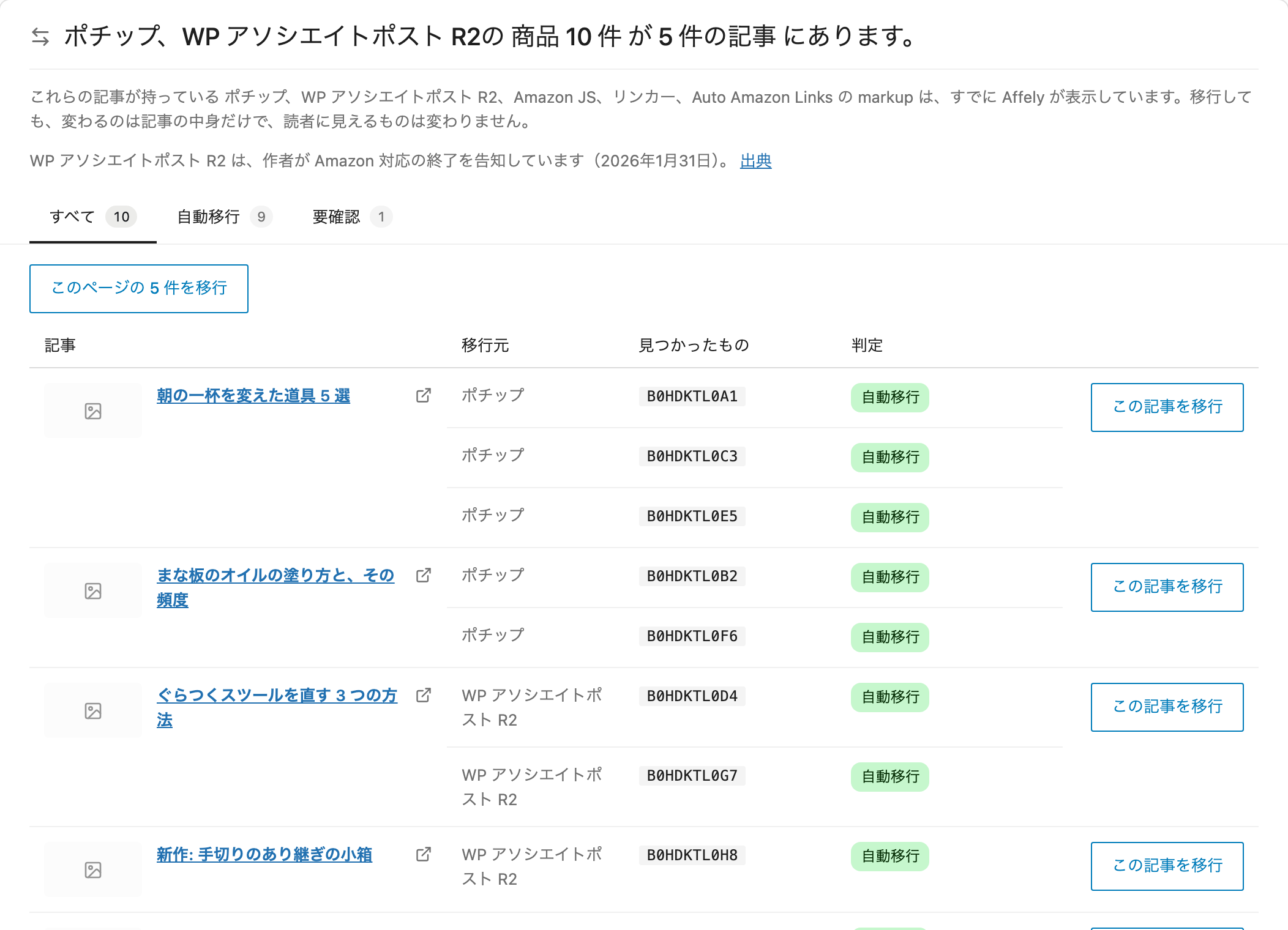The image size is (1288, 930).
Task: Select product code B0HDKTL0C3
Action: (x=692, y=456)
